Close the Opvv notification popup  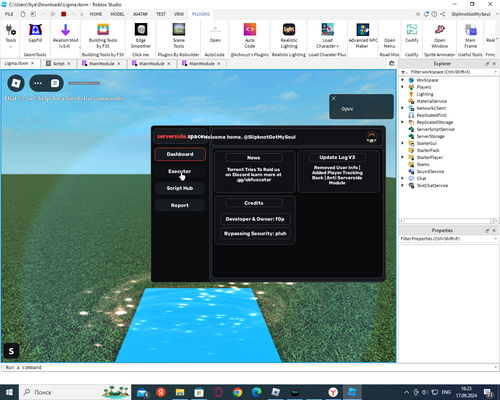click(333, 98)
